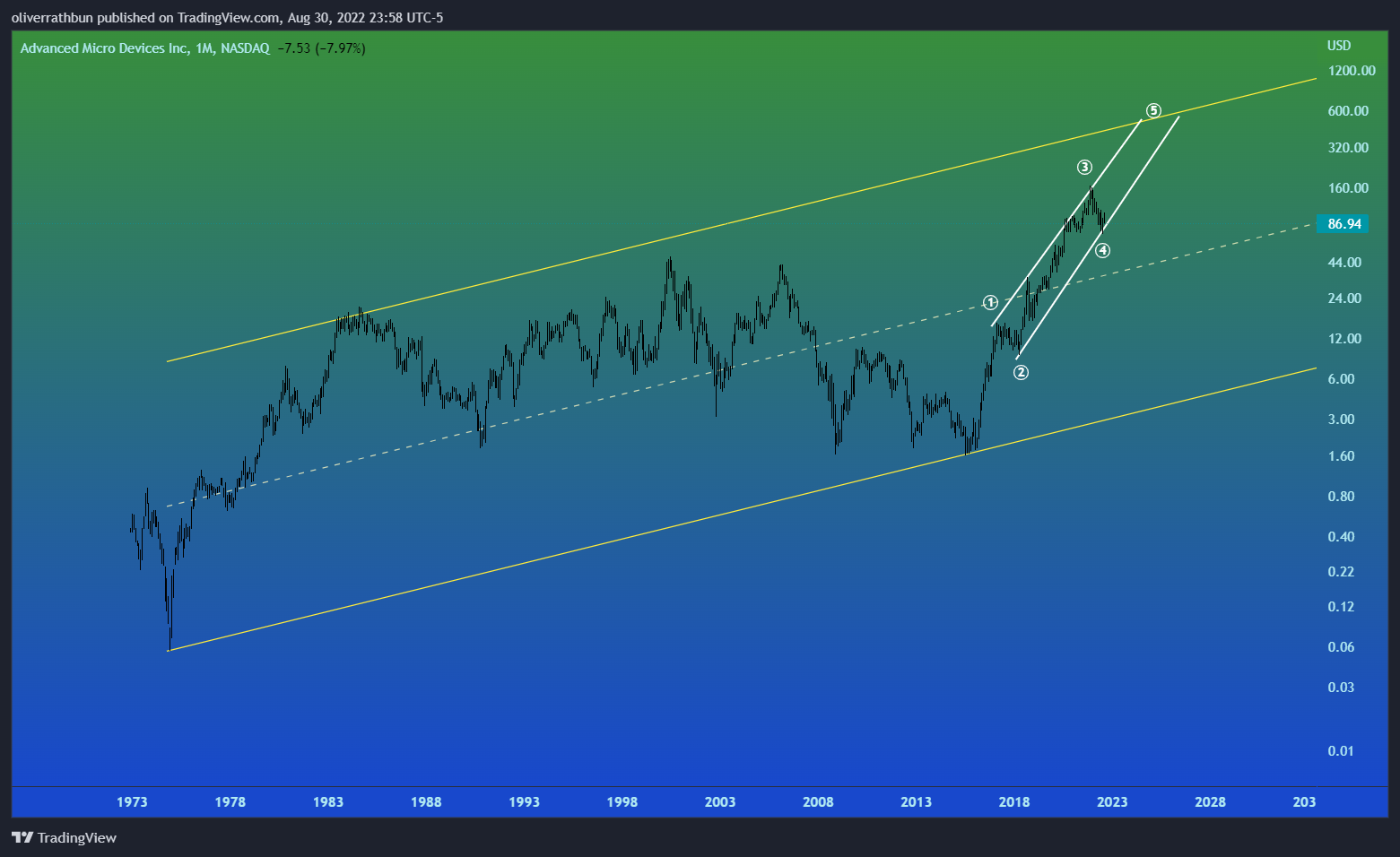This screenshot has width=1400, height=857.
Task: Click the circled wave 5 marker
Action: [1153, 111]
